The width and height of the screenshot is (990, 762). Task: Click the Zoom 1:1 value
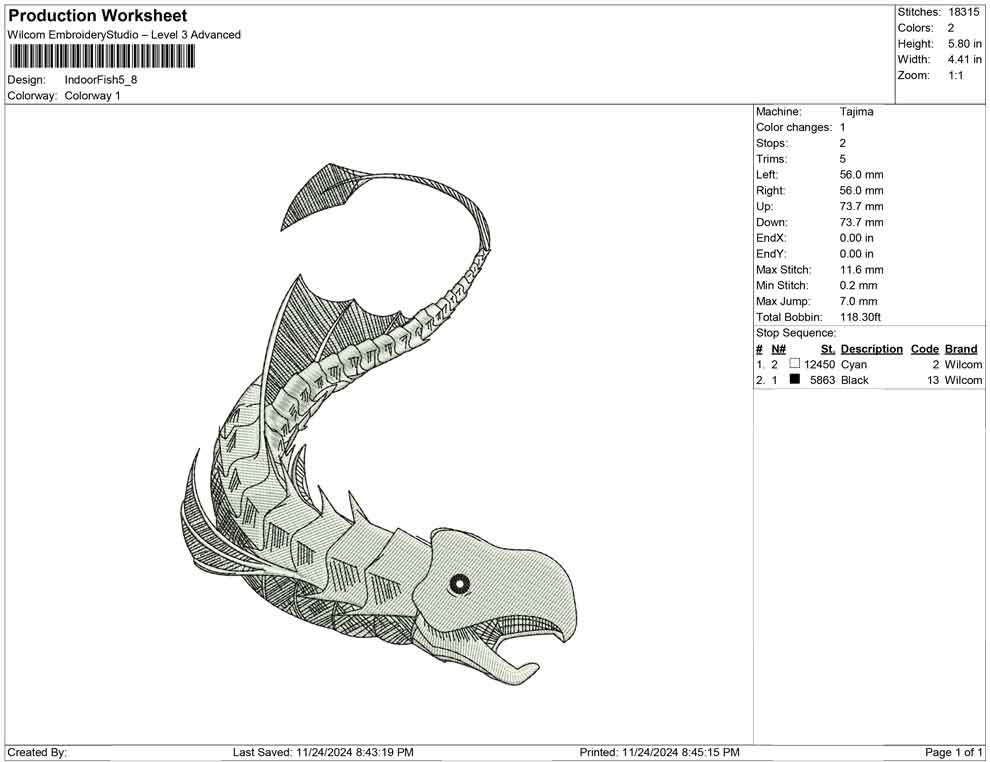click(955, 76)
